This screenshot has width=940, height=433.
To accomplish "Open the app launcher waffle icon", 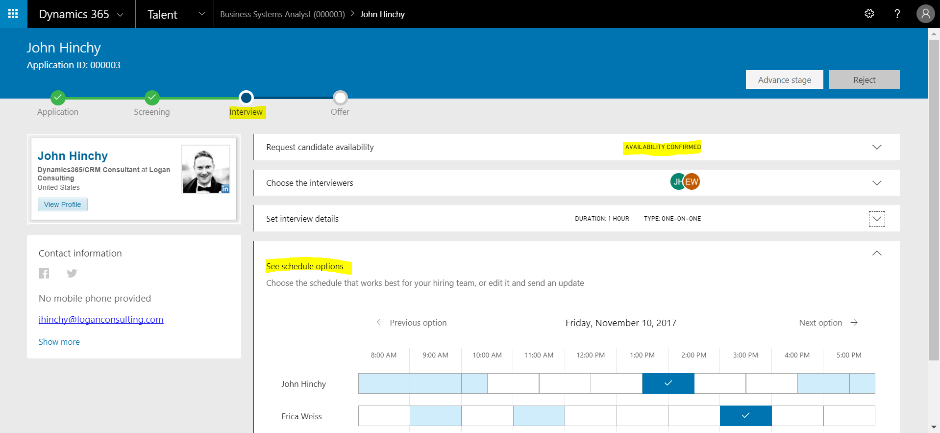I will pyautogui.click(x=13, y=14).
